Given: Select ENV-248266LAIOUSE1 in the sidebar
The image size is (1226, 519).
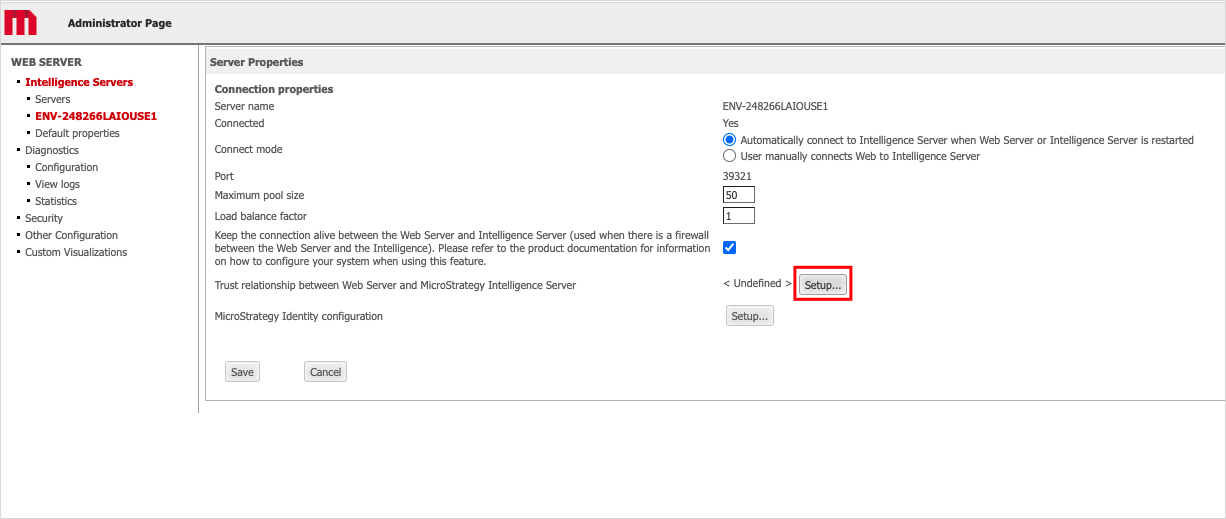Looking at the screenshot, I should pyautogui.click(x=96, y=116).
